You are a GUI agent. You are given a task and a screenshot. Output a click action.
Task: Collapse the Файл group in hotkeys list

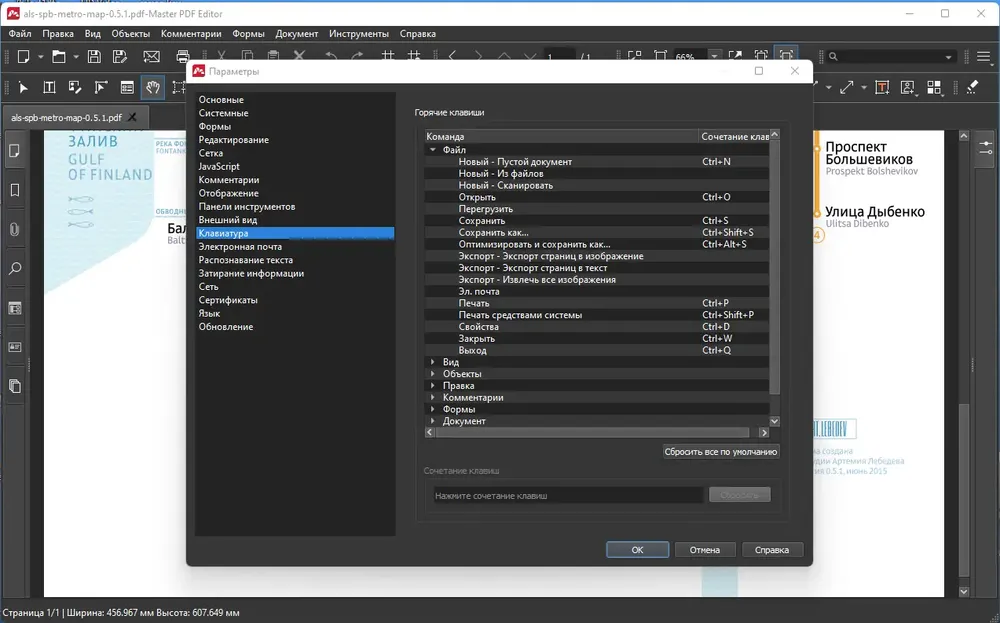click(433, 150)
